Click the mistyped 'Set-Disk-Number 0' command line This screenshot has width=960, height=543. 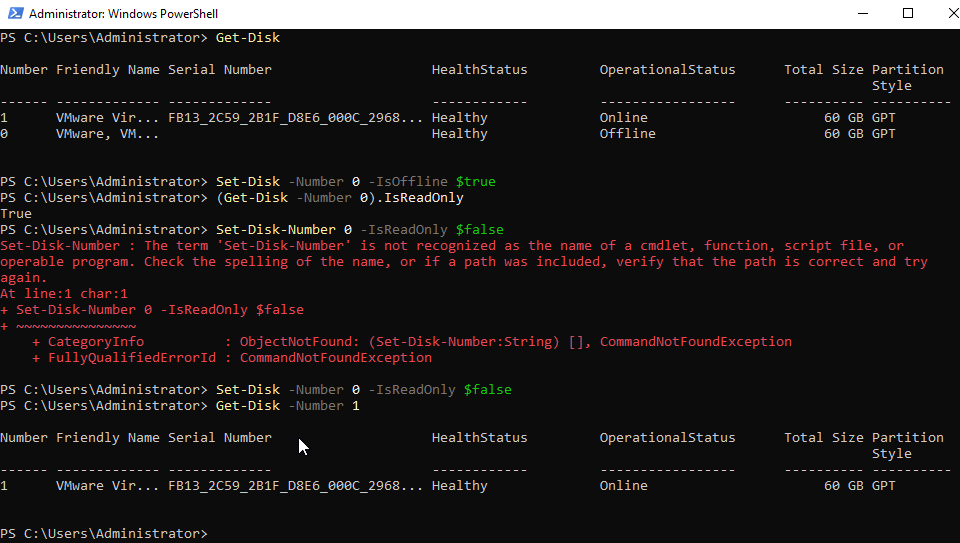[360, 230]
